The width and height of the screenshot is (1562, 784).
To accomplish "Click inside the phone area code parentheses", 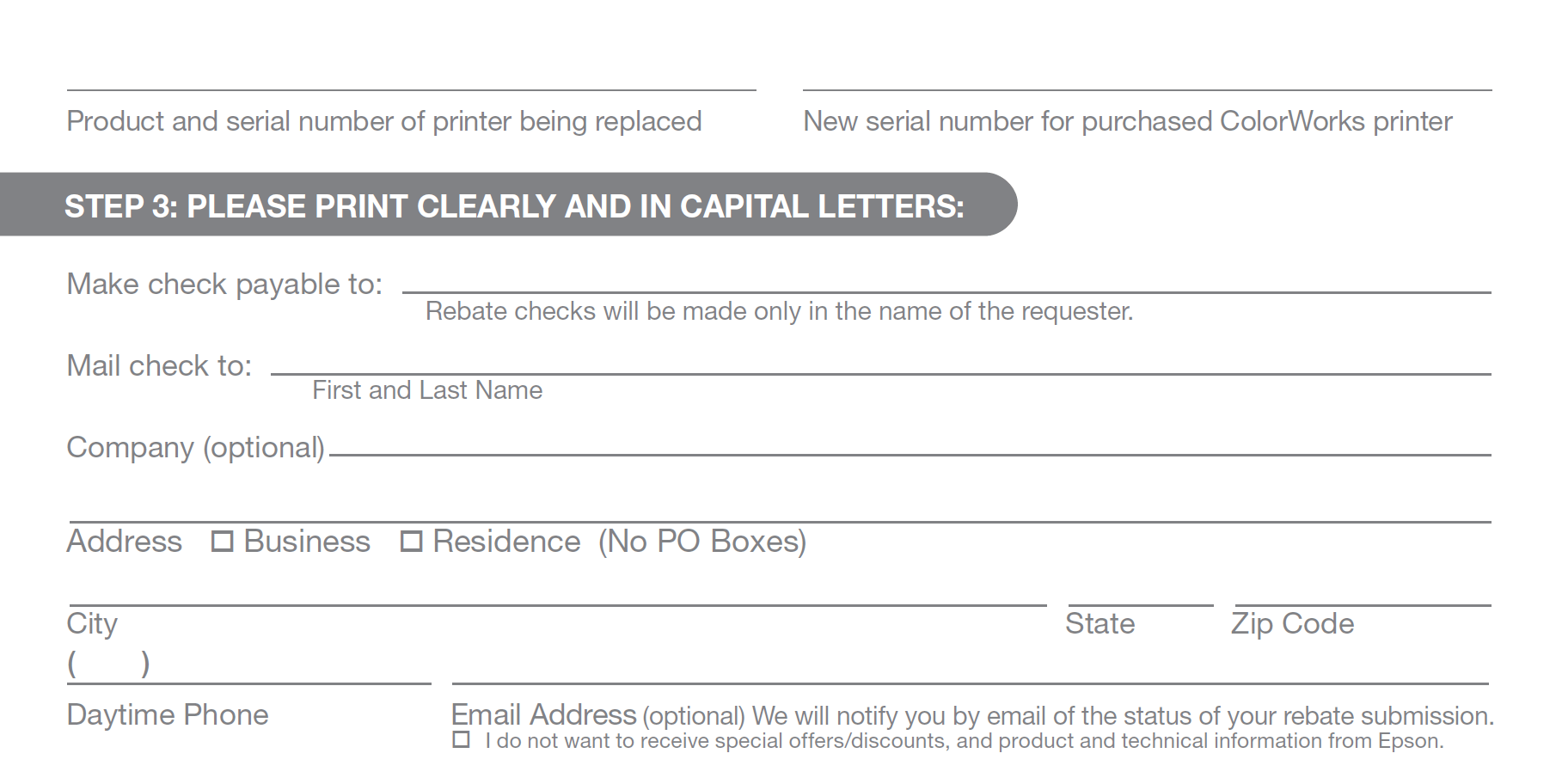I will coord(109,664).
